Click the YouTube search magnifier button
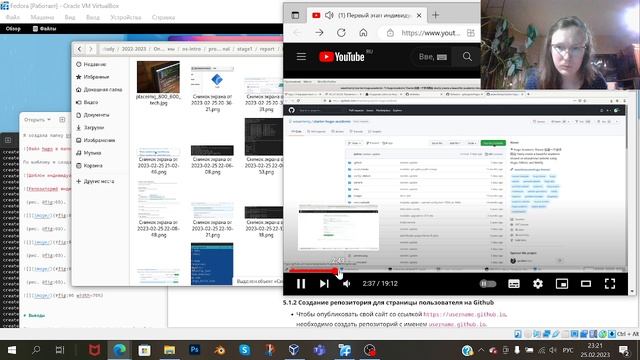Image resolution: width=640 pixels, height=360 pixels. pos(467,57)
